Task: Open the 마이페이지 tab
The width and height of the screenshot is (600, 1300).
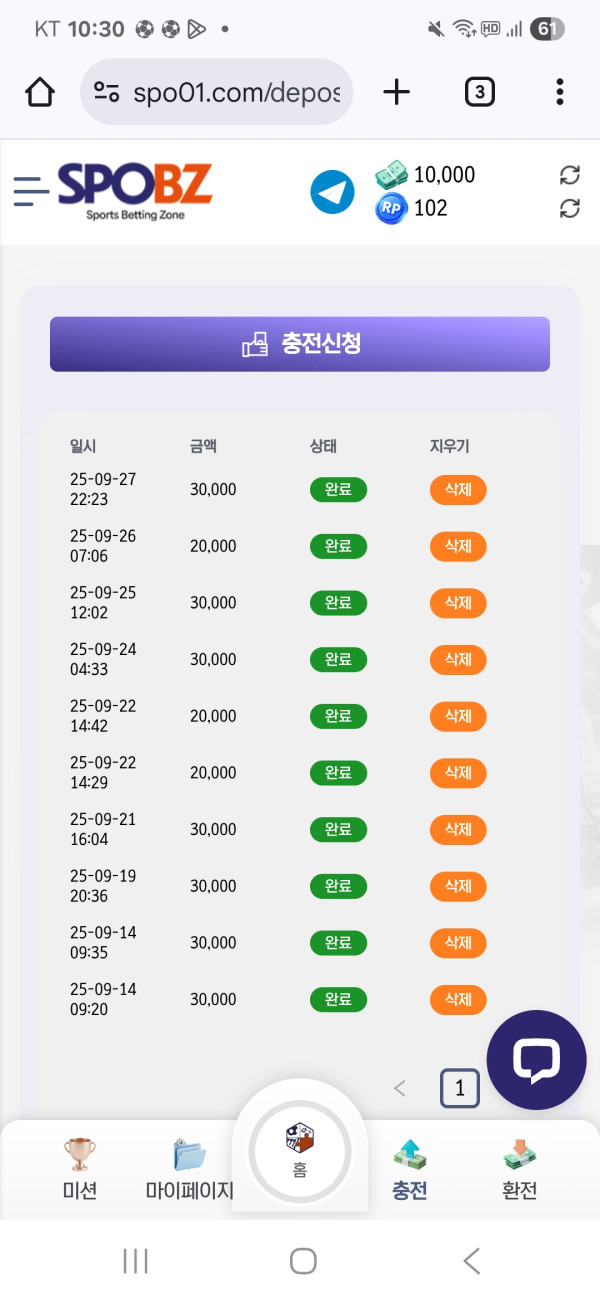Action: [x=189, y=1170]
